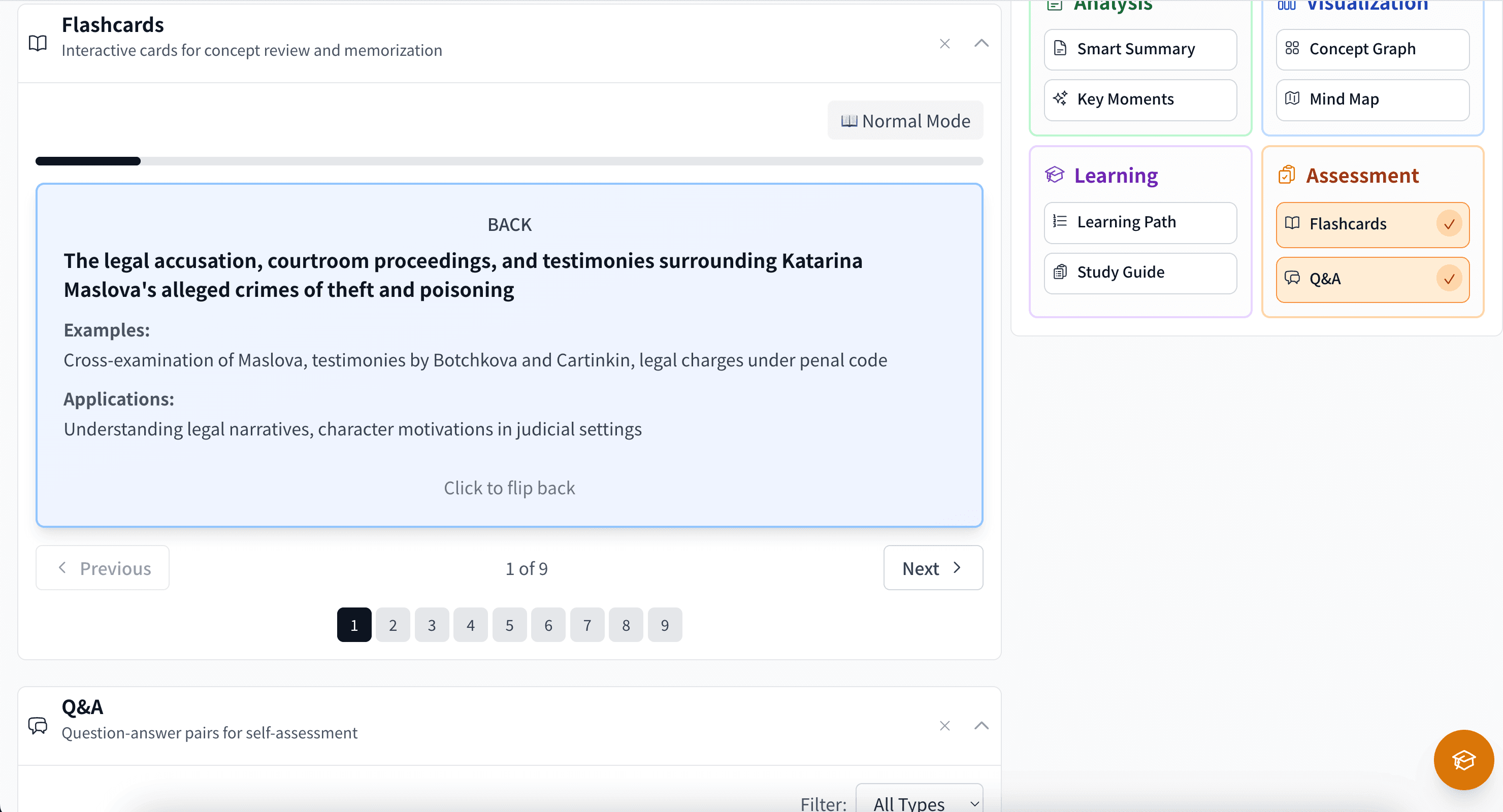
Task: Click the Q&A speech bubble icon
Action: 38,725
